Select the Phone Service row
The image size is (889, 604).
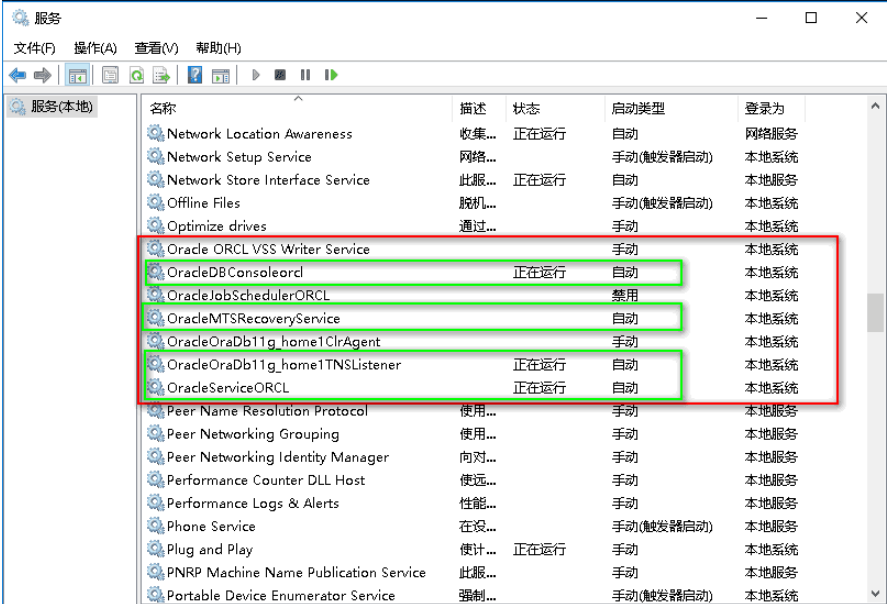pos(473,526)
